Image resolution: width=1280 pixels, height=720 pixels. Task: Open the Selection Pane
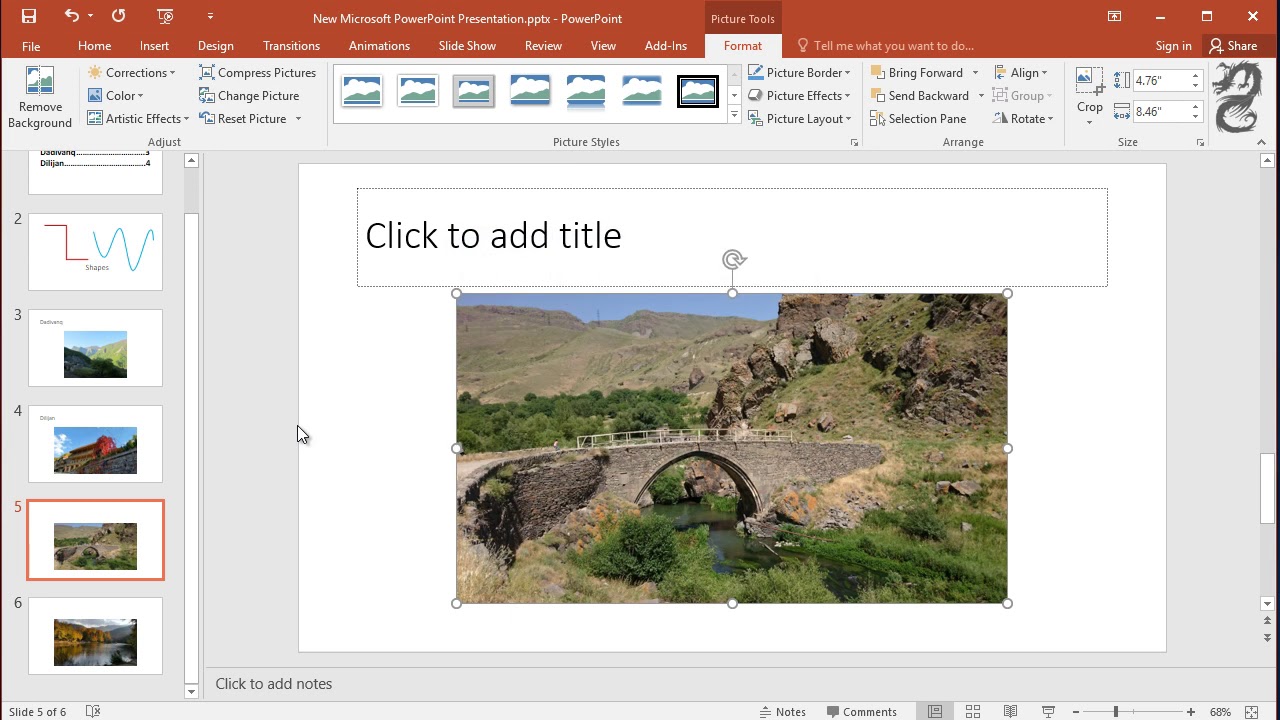point(918,119)
